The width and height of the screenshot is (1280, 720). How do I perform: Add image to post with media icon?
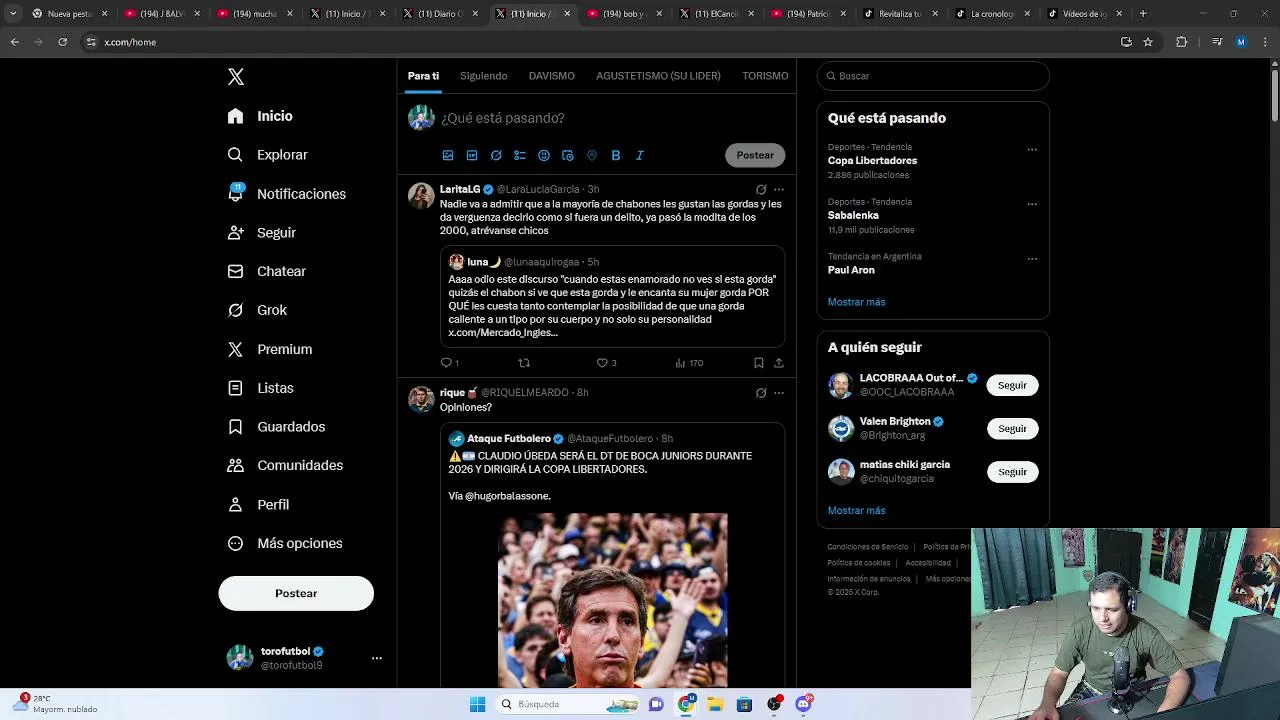448,155
